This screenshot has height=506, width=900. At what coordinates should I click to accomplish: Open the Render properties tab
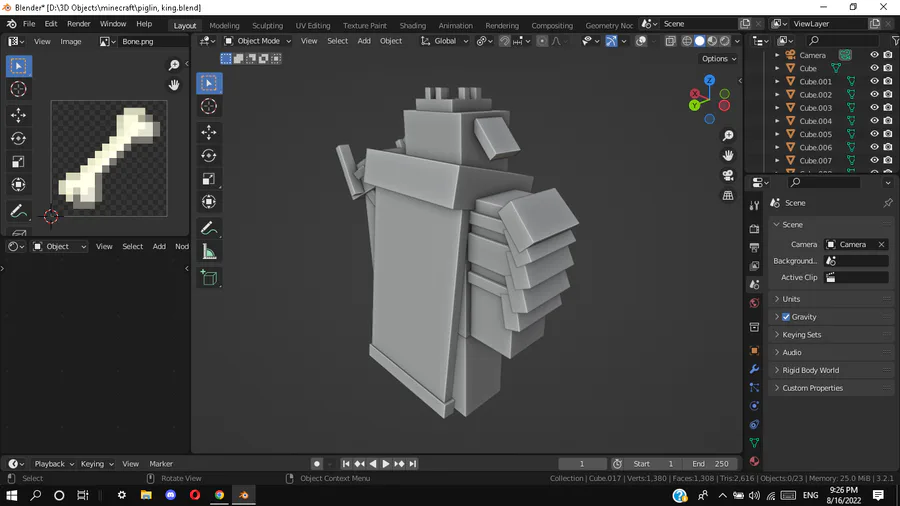tap(754, 229)
